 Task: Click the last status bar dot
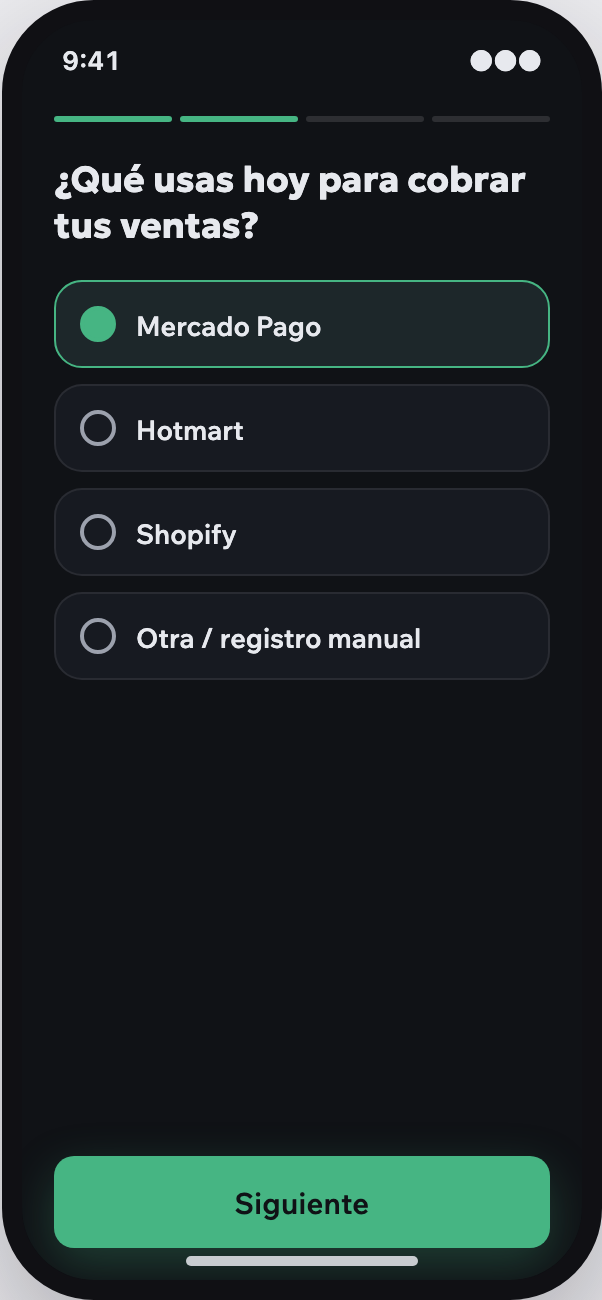[x=530, y=61]
